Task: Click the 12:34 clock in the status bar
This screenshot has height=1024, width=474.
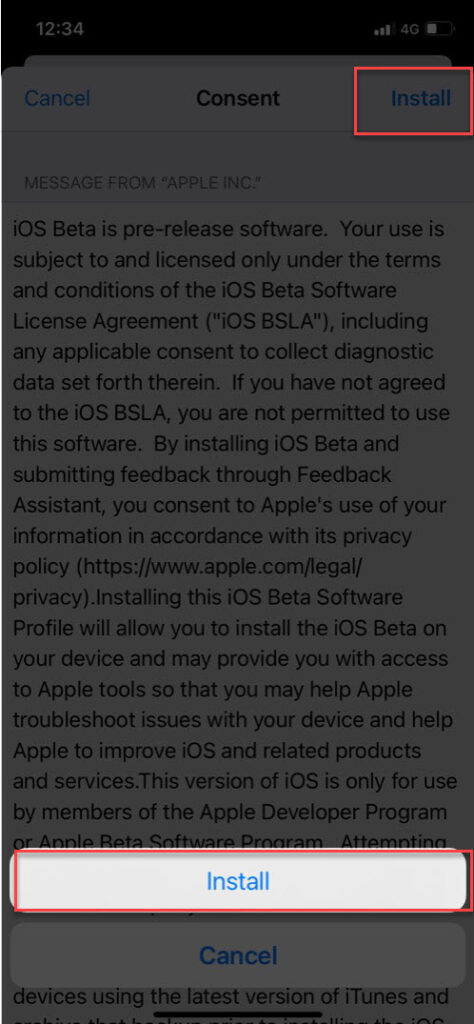Action: (60, 29)
